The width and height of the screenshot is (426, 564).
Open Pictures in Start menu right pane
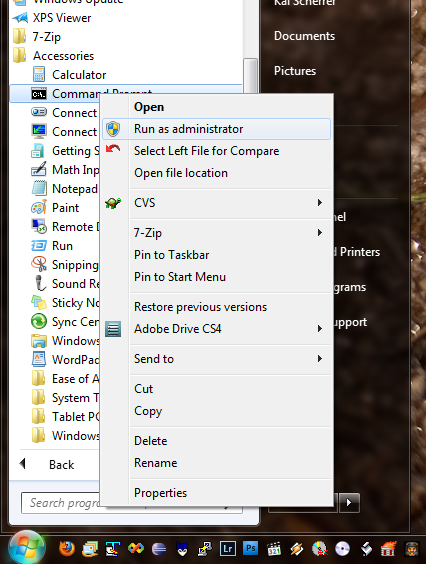pos(295,71)
